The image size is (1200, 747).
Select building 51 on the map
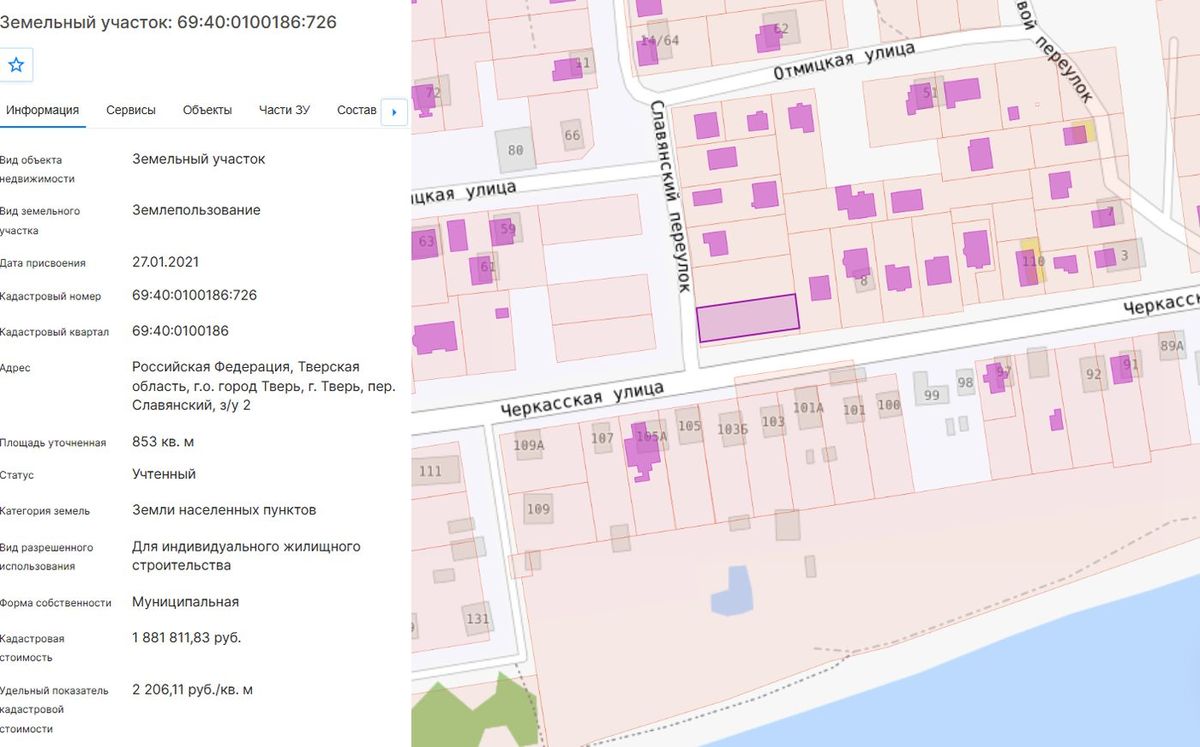(931, 93)
